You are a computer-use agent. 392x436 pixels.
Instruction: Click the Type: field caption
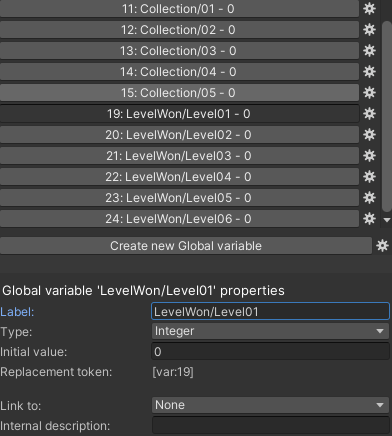(x=16, y=332)
